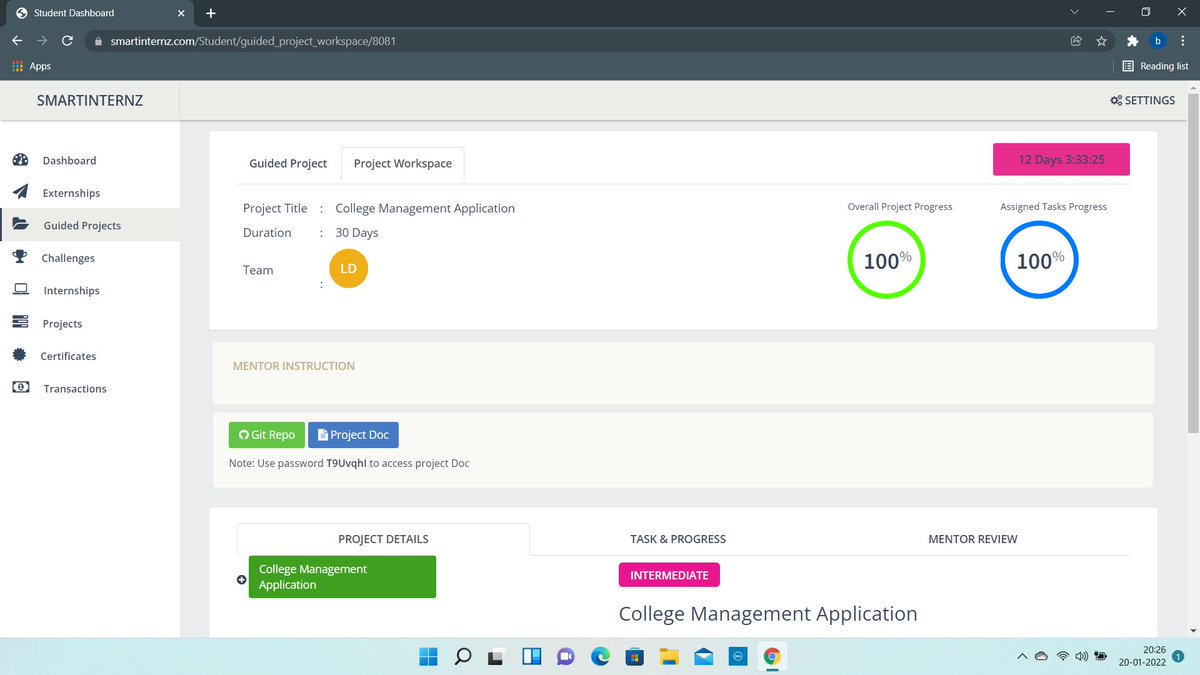Screen dimensions: 1200x675
Task: Click the SMARTINTERNZ logo text
Action: click(89, 101)
